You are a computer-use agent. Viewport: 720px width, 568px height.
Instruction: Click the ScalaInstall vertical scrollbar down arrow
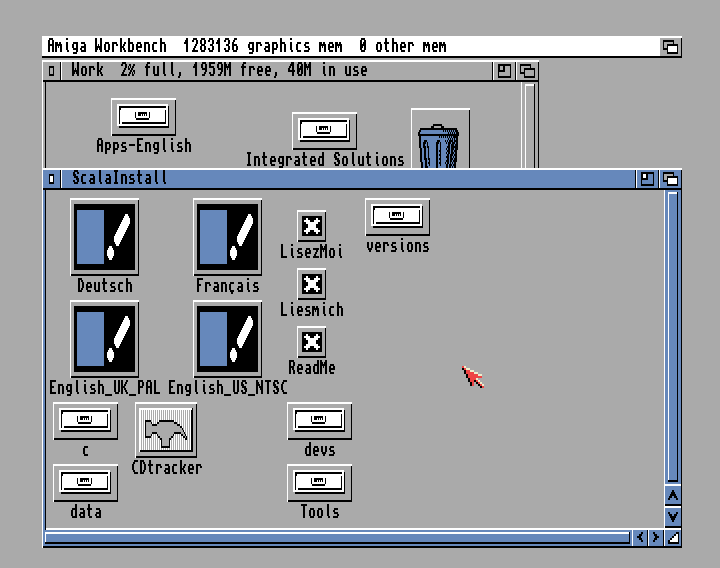point(673,516)
